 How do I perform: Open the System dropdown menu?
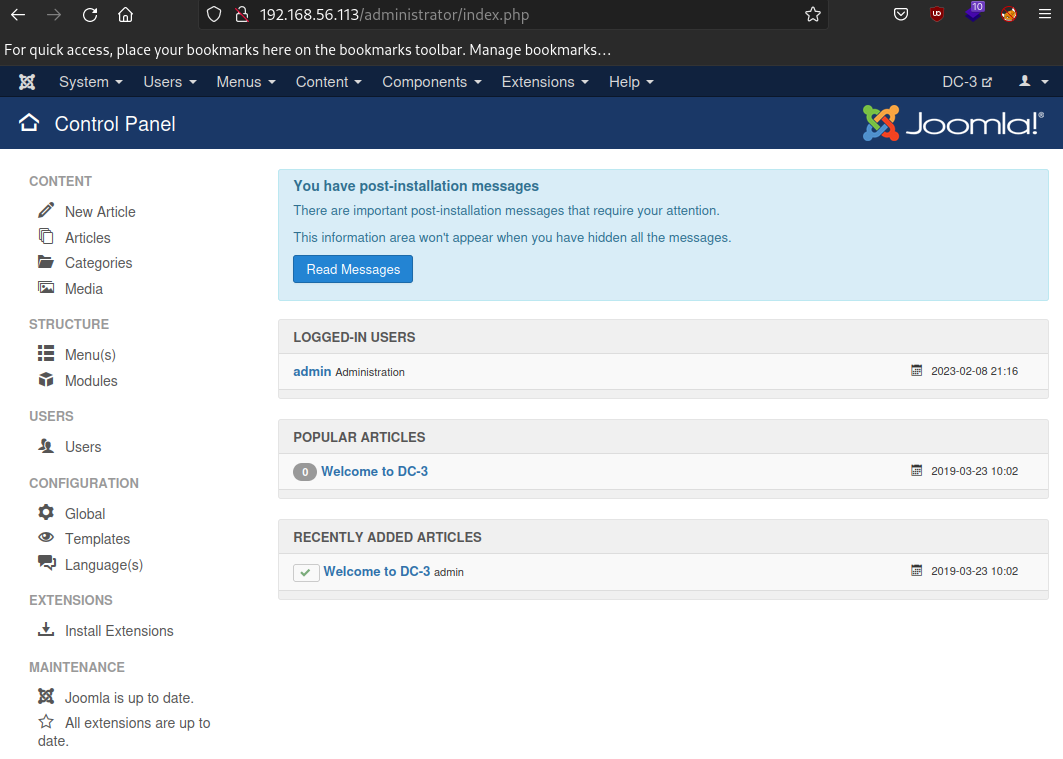coord(89,82)
